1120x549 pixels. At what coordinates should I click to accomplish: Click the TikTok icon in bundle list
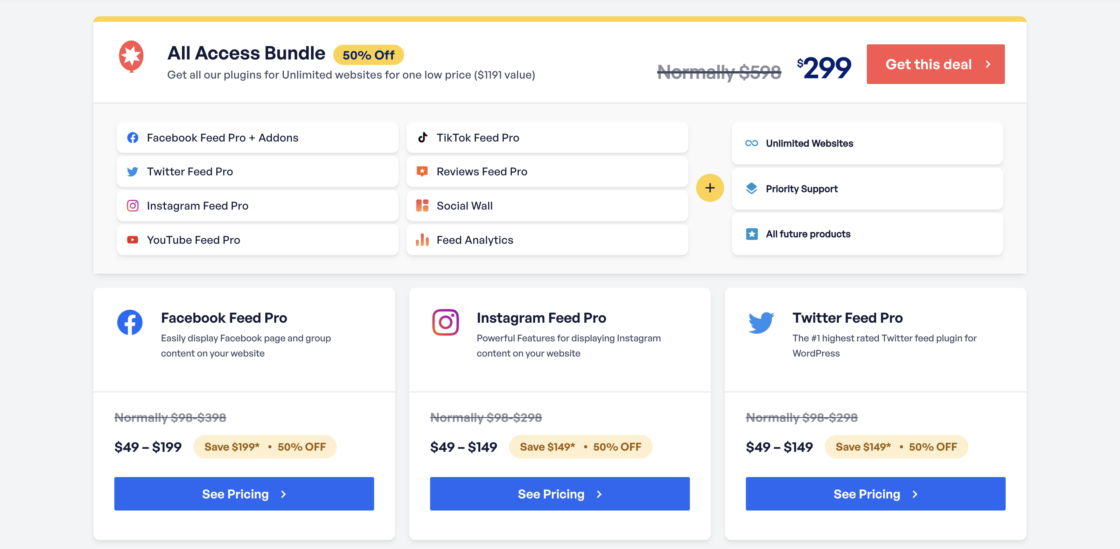[423, 138]
